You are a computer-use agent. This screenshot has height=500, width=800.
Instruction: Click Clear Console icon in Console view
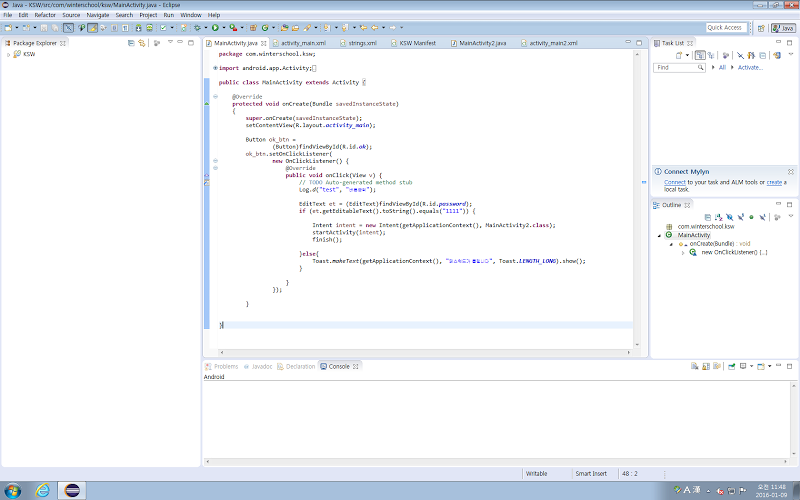[694, 366]
